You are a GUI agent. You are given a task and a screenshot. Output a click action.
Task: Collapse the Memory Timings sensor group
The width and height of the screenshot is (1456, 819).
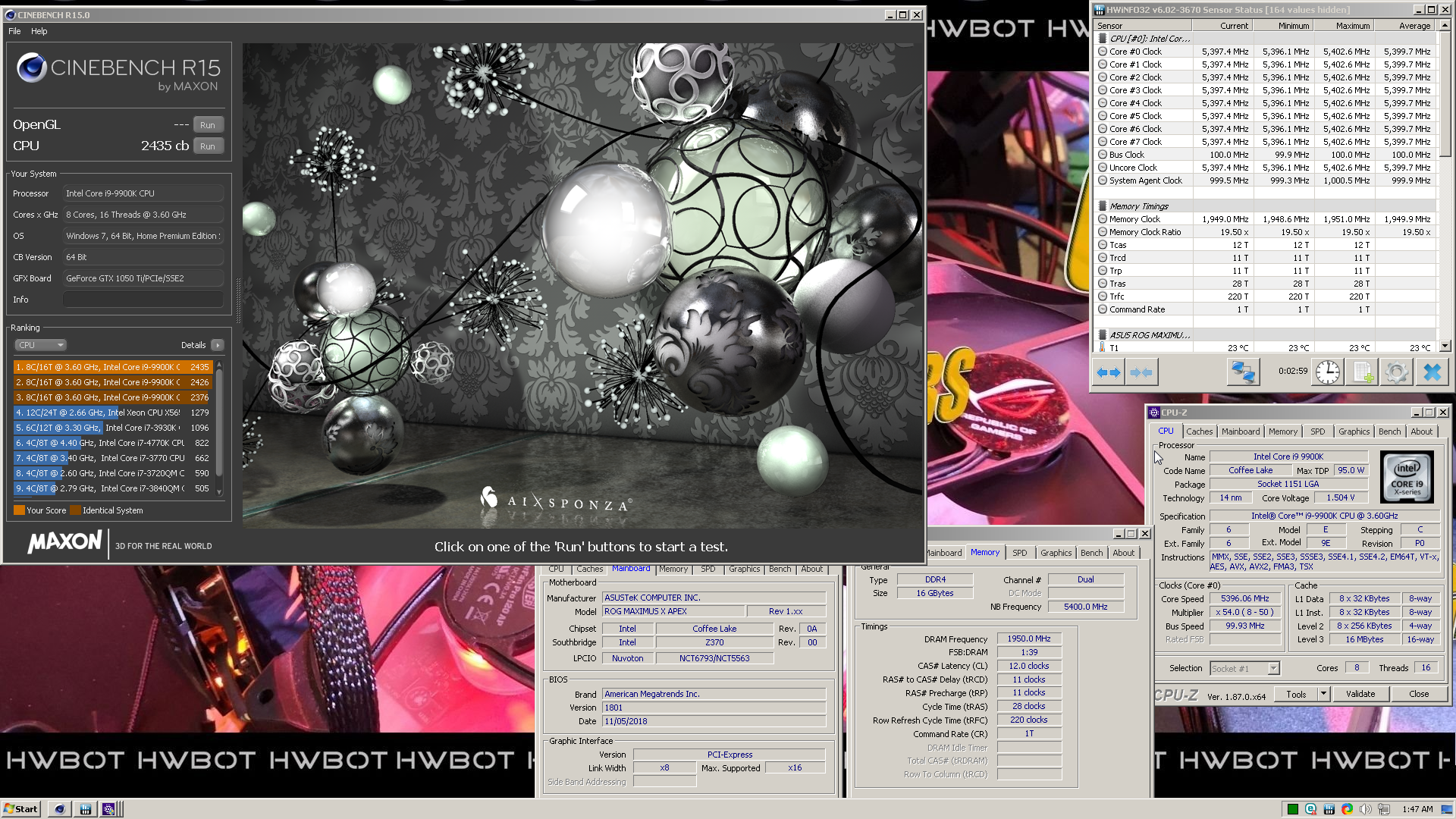pyautogui.click(x=1103, y=206)
